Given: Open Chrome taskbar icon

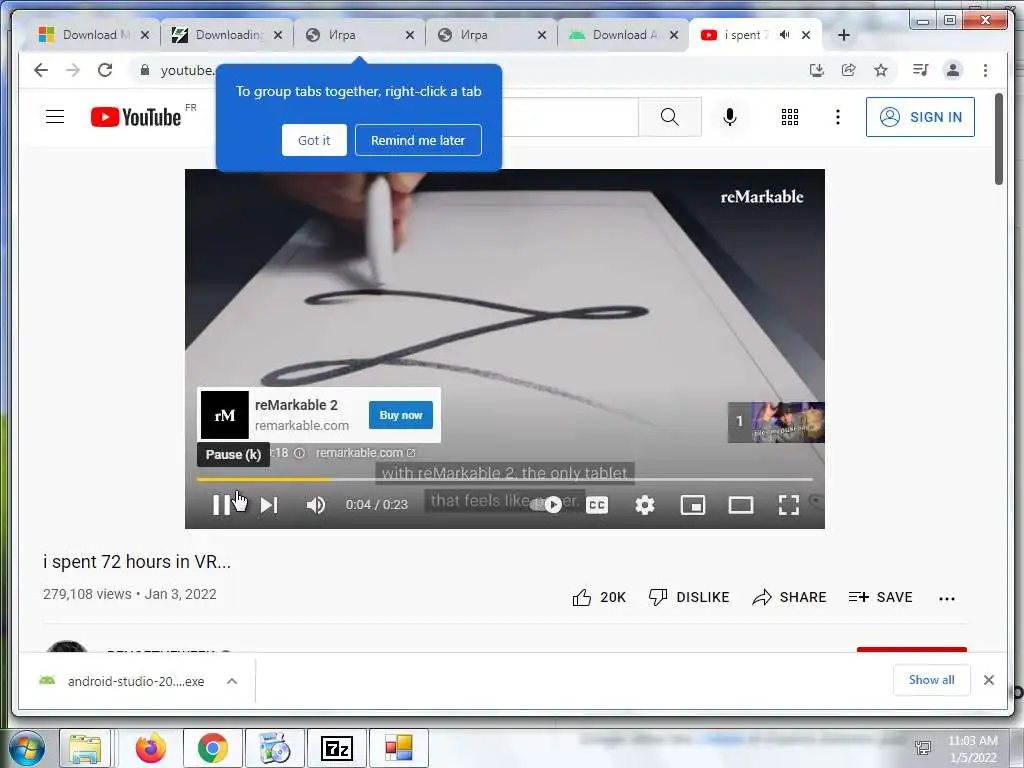Looking at the screenshot, I should (x=212, y=748).
